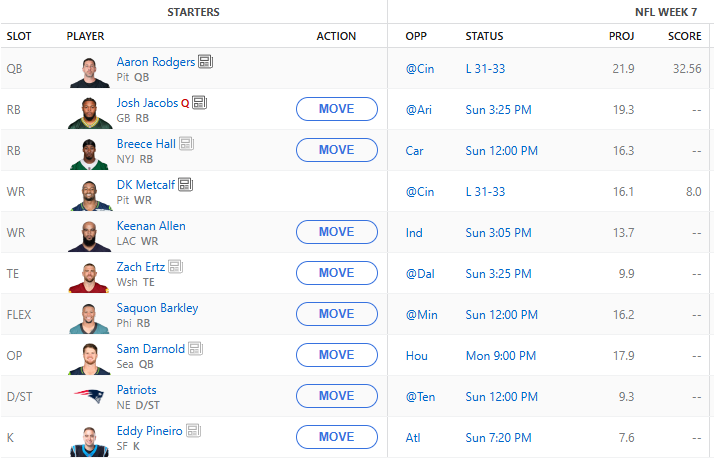Click Josh Jacobs' questionable Q injury tag
714x458 pixels.
(x=185, y=103)
